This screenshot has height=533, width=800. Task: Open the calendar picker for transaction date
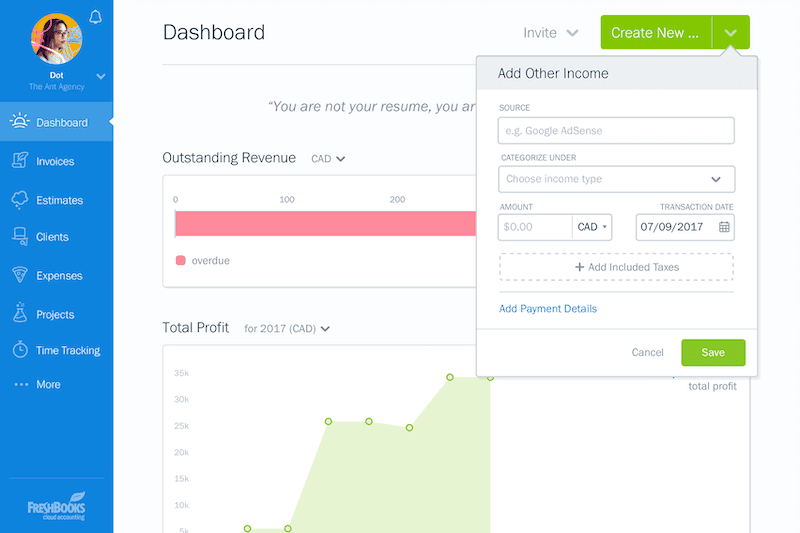[x=724, y=227]
